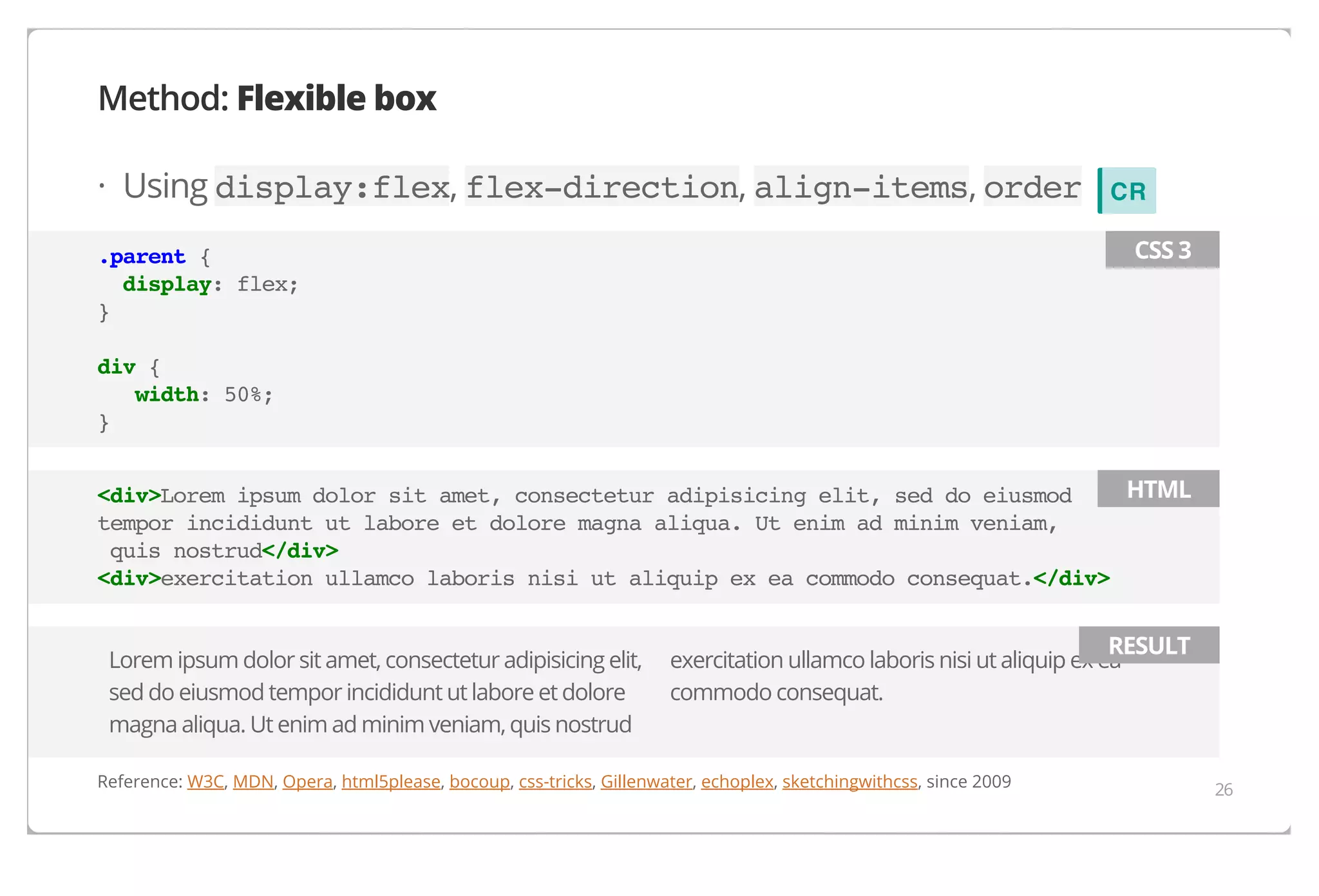Open the W3C reference link
This screenshot has width=1319, height=896.
point(205,781)
